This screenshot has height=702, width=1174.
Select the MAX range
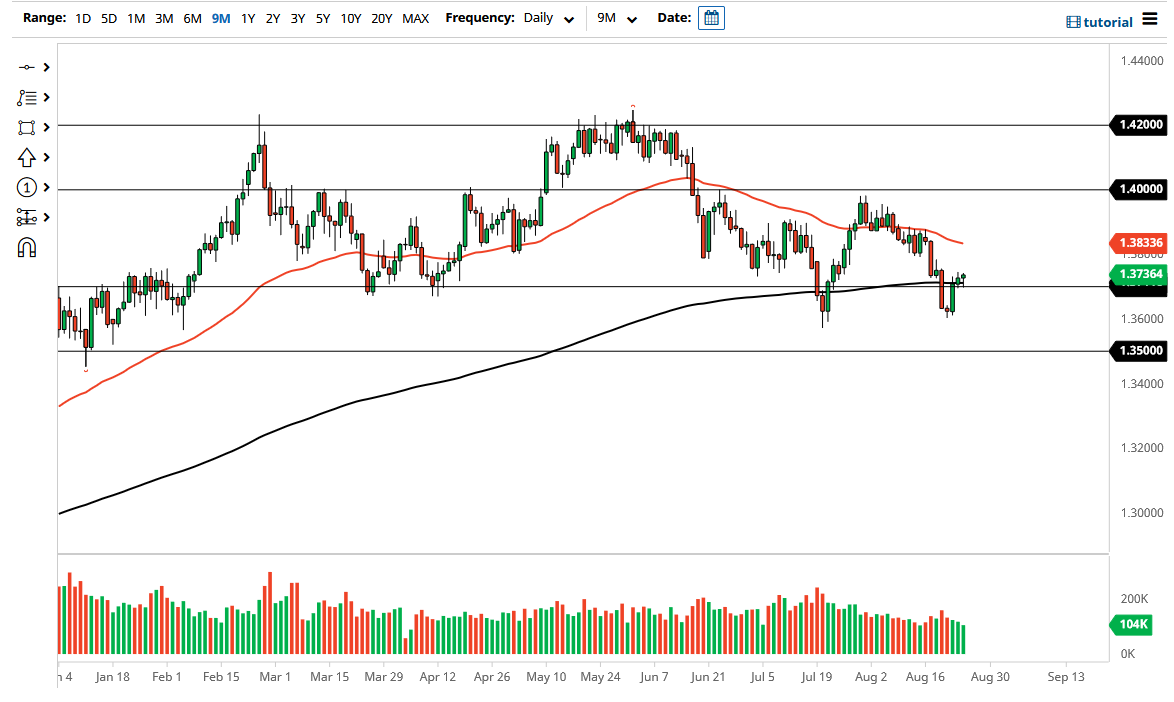click(416, 18)
